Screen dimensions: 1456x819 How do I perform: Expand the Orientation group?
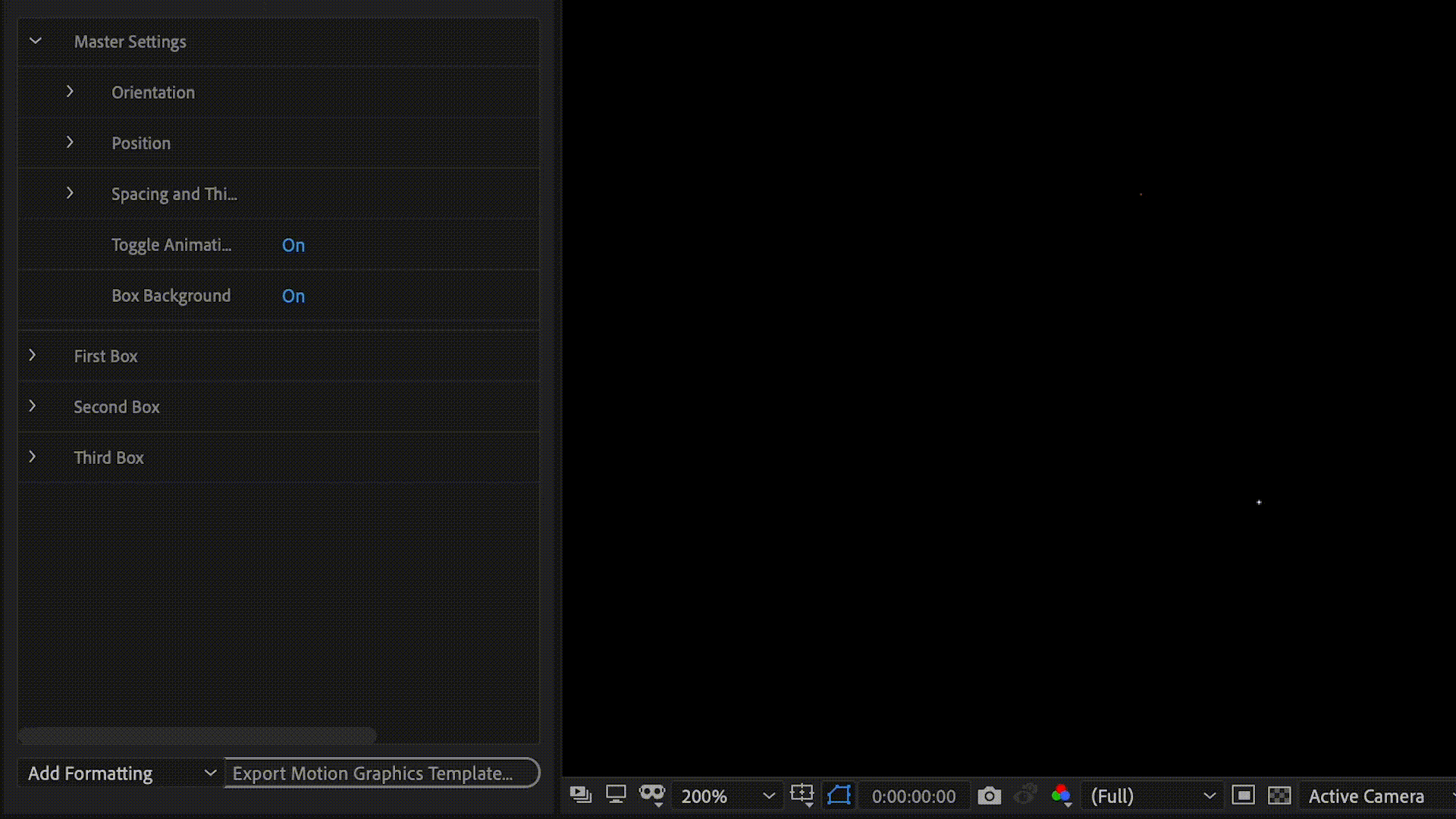click(x=70, y=92)
